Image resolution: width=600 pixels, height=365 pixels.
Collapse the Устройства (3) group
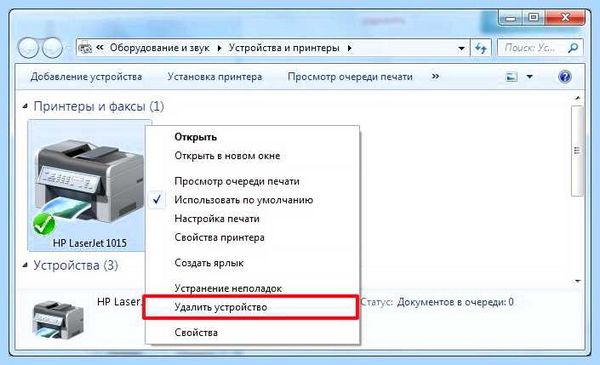25,265
